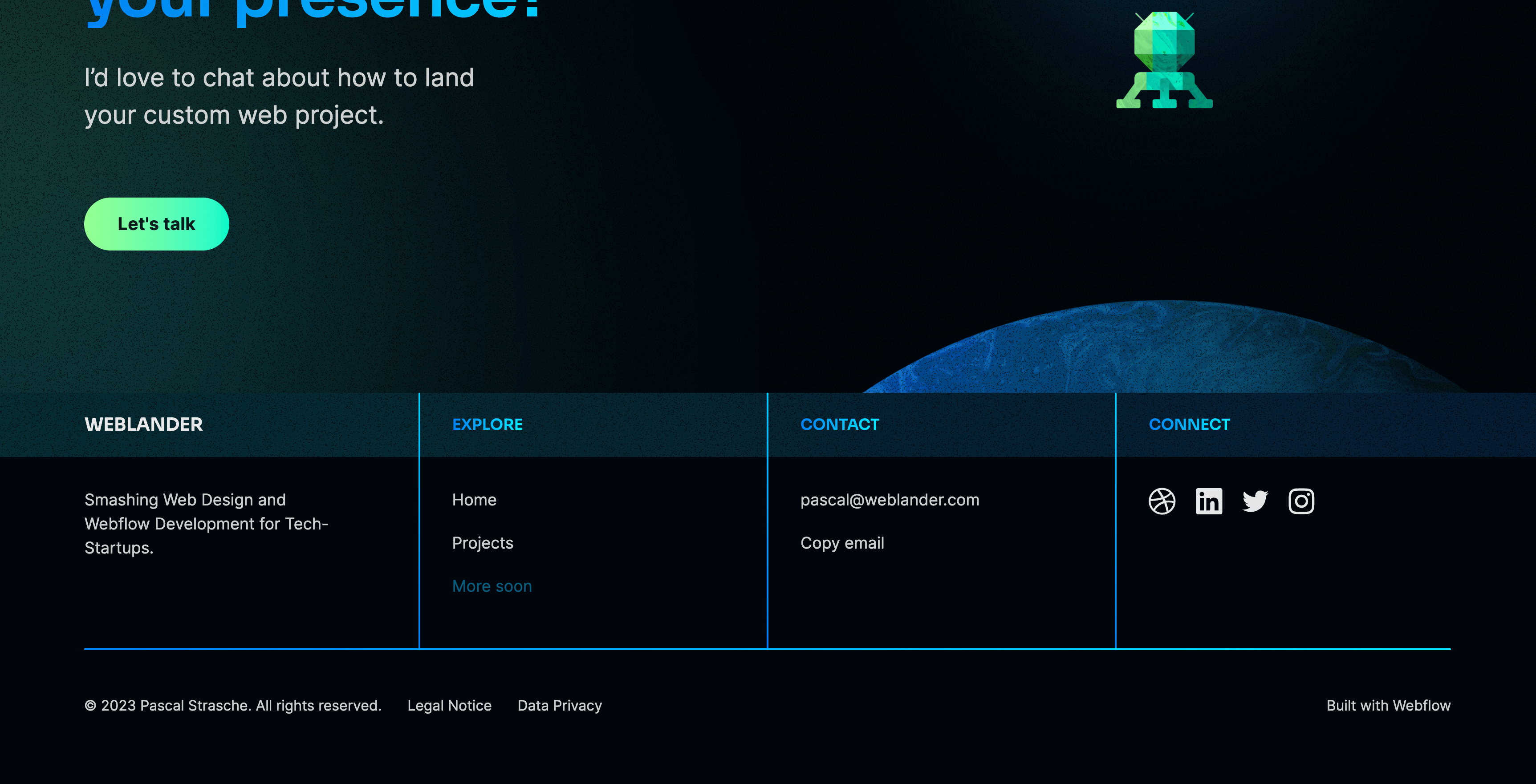Click the WEBLANDER footer logo text
The width and height of the screenshot is (1536, 784).
144,424
